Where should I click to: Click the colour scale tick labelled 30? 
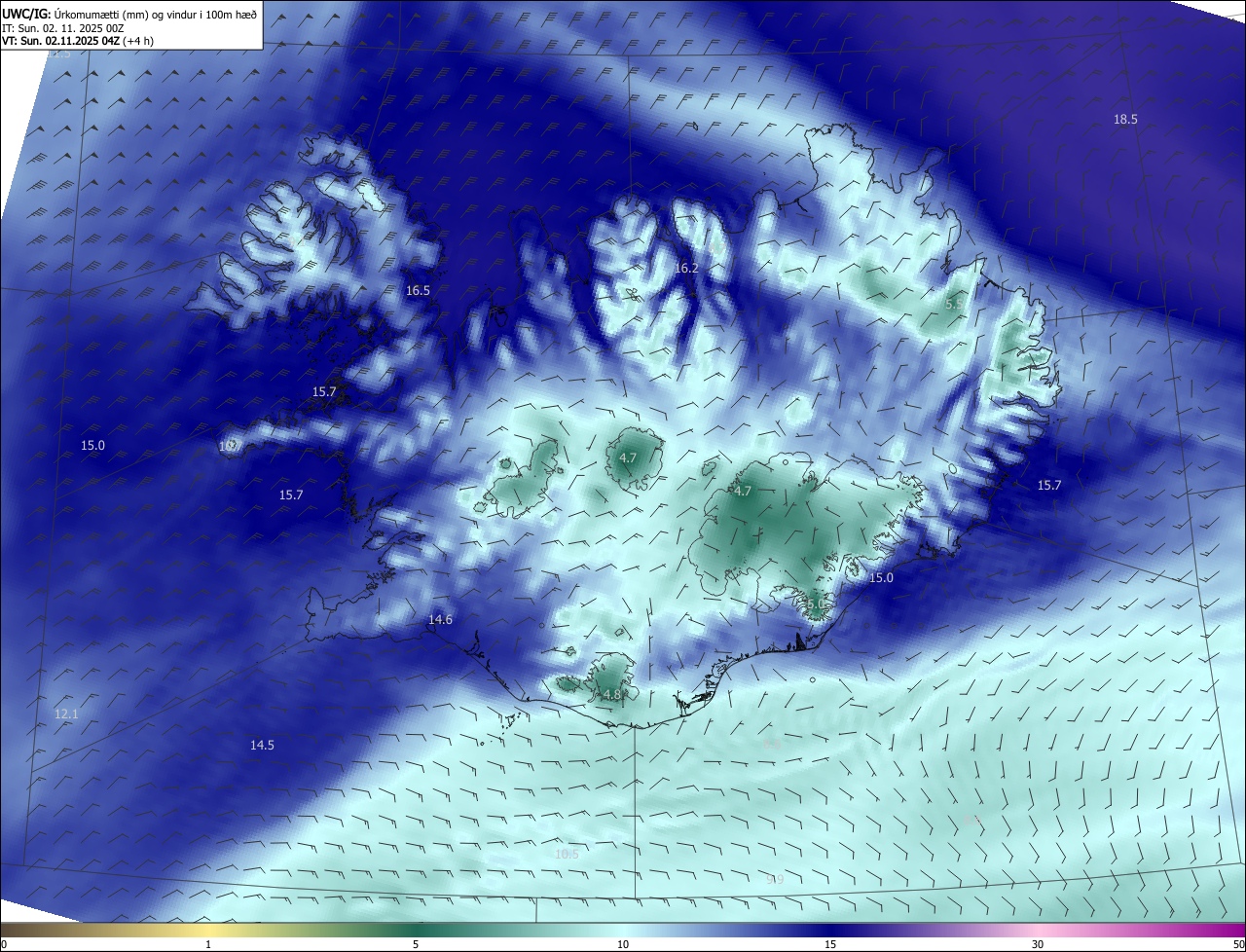click(x=1038, y=944)
